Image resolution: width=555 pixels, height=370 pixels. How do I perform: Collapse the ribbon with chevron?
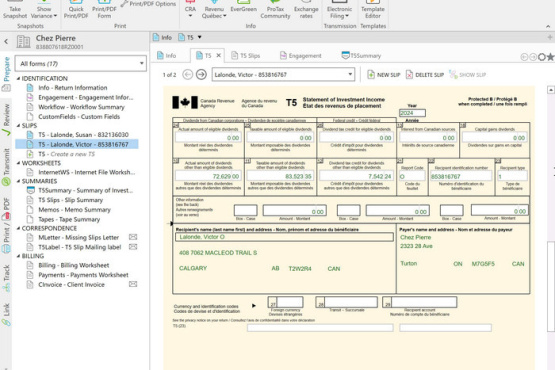tap(548, 26)
